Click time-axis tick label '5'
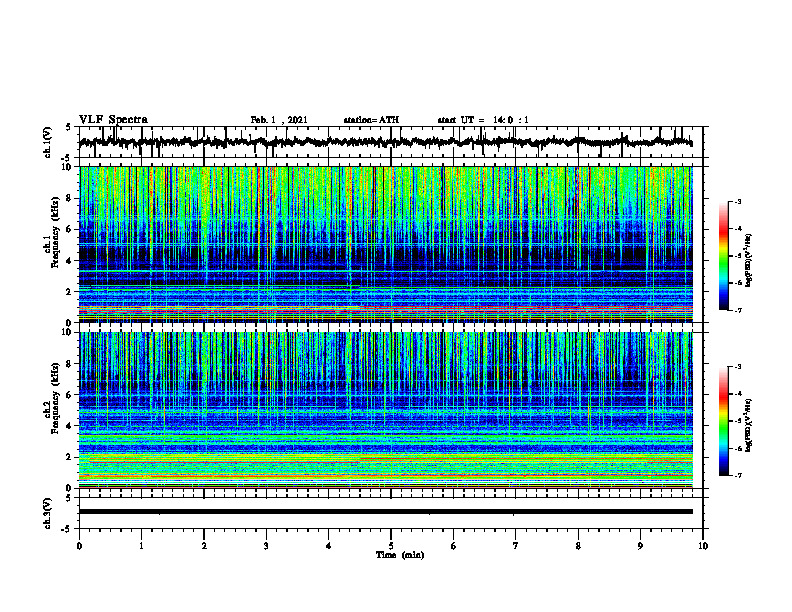Viewport: 792px width, 612px height. 391,546
